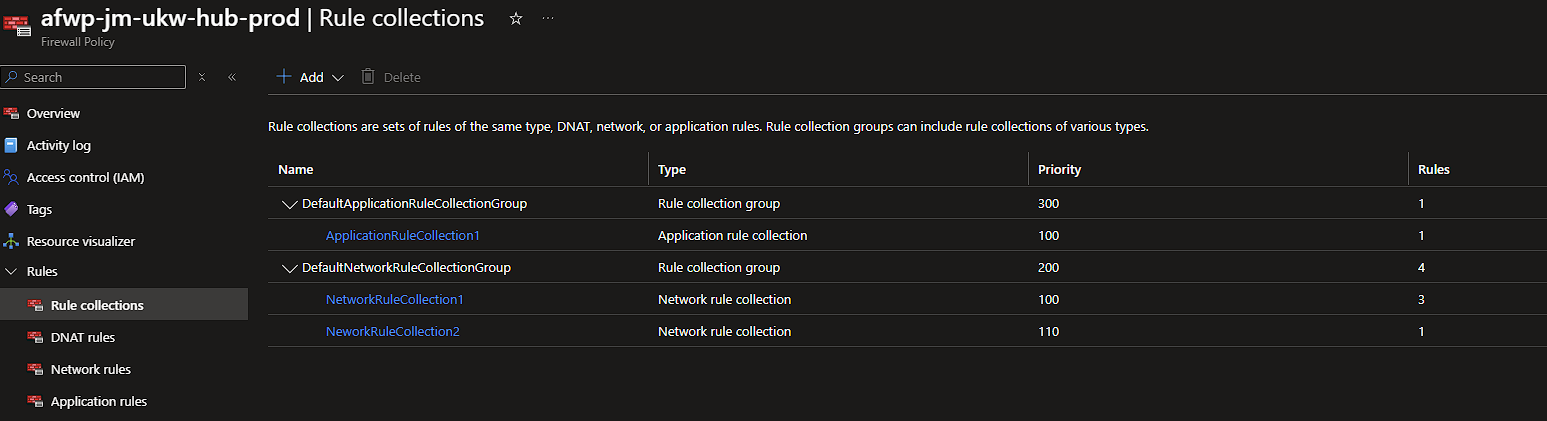The image size is (1547, 421).
Task: Favorite this page with the star icon
Action: [x=516, y=19]
